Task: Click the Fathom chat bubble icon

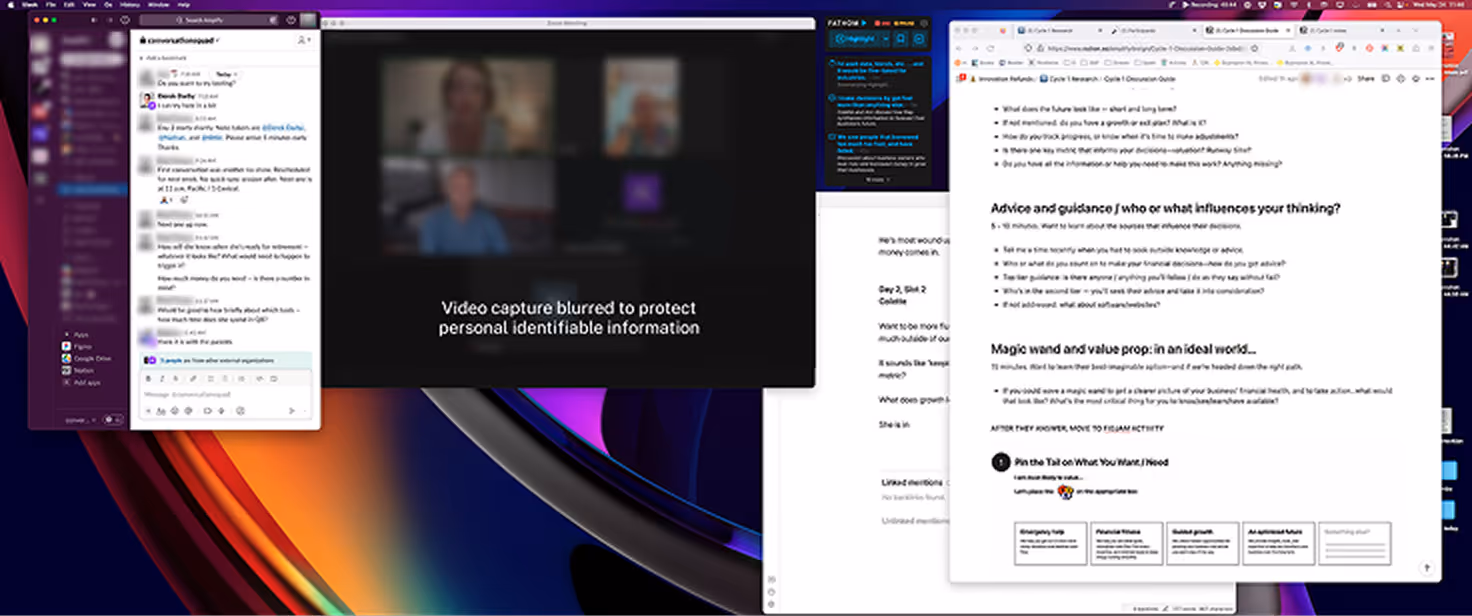Action: coord(919,38)
